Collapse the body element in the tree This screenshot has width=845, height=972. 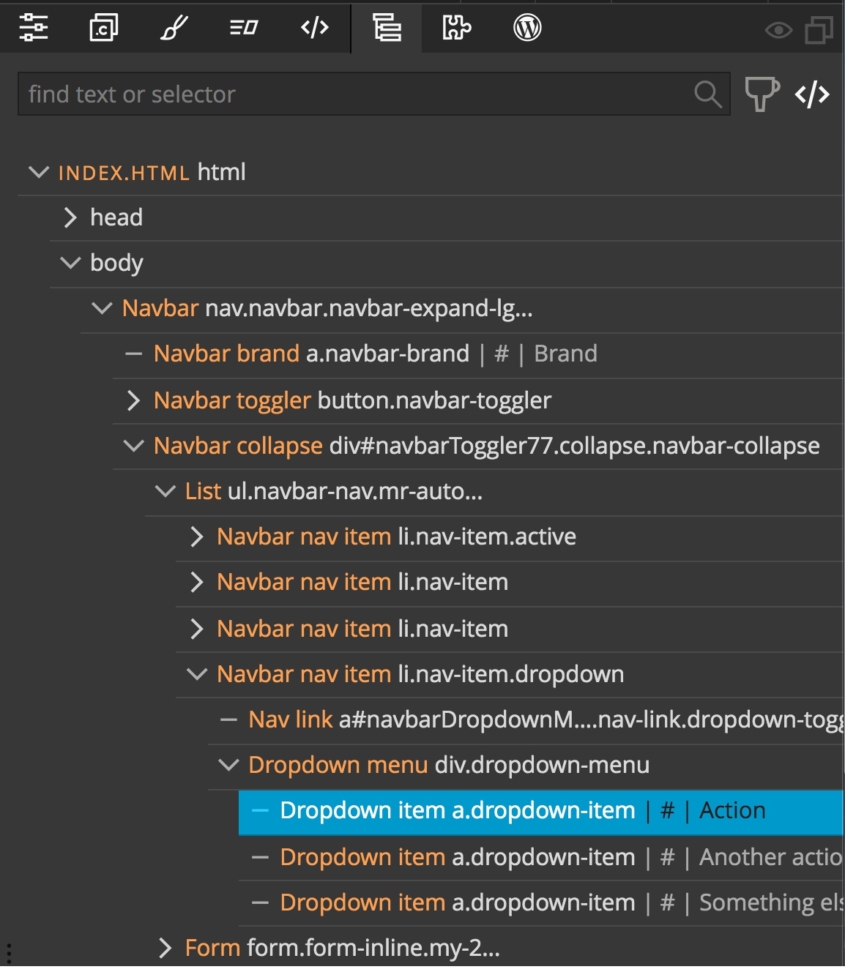69,262
